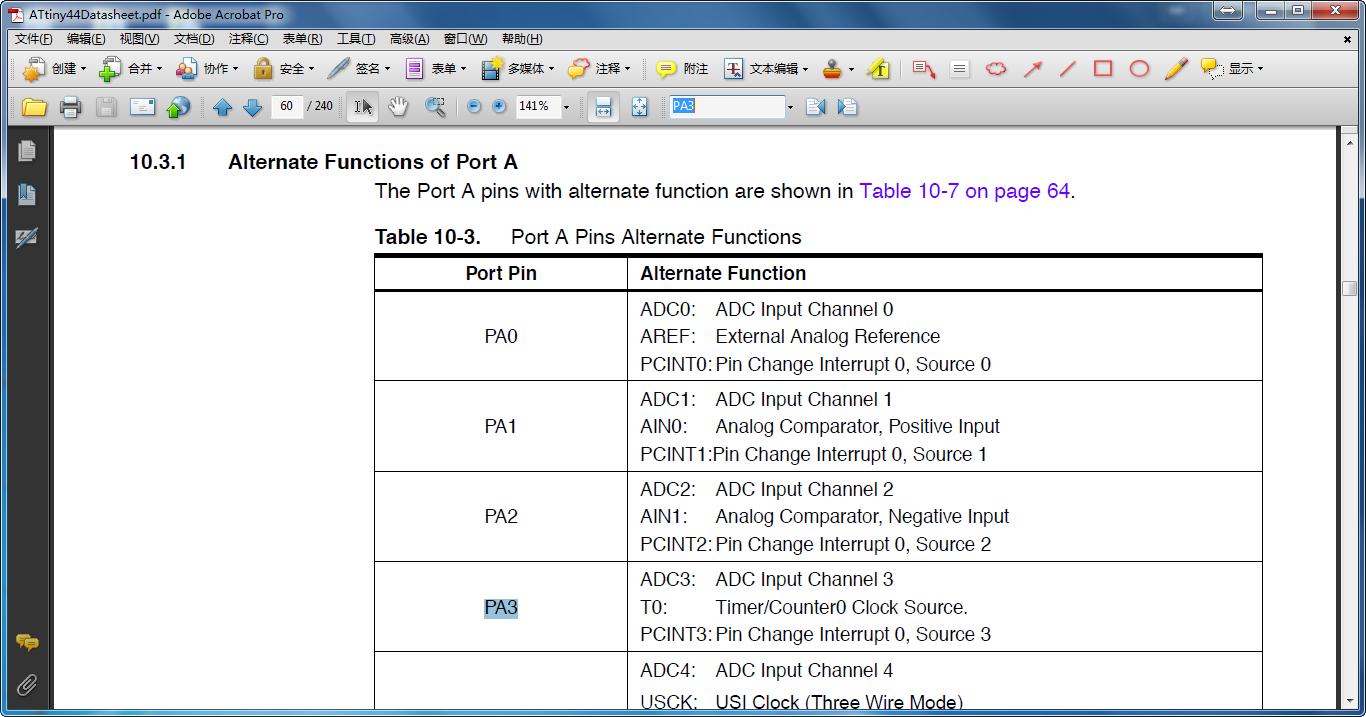Select the arrow drawing tool
This screenshot has width=1366, height=717.
pos(1032,69)
